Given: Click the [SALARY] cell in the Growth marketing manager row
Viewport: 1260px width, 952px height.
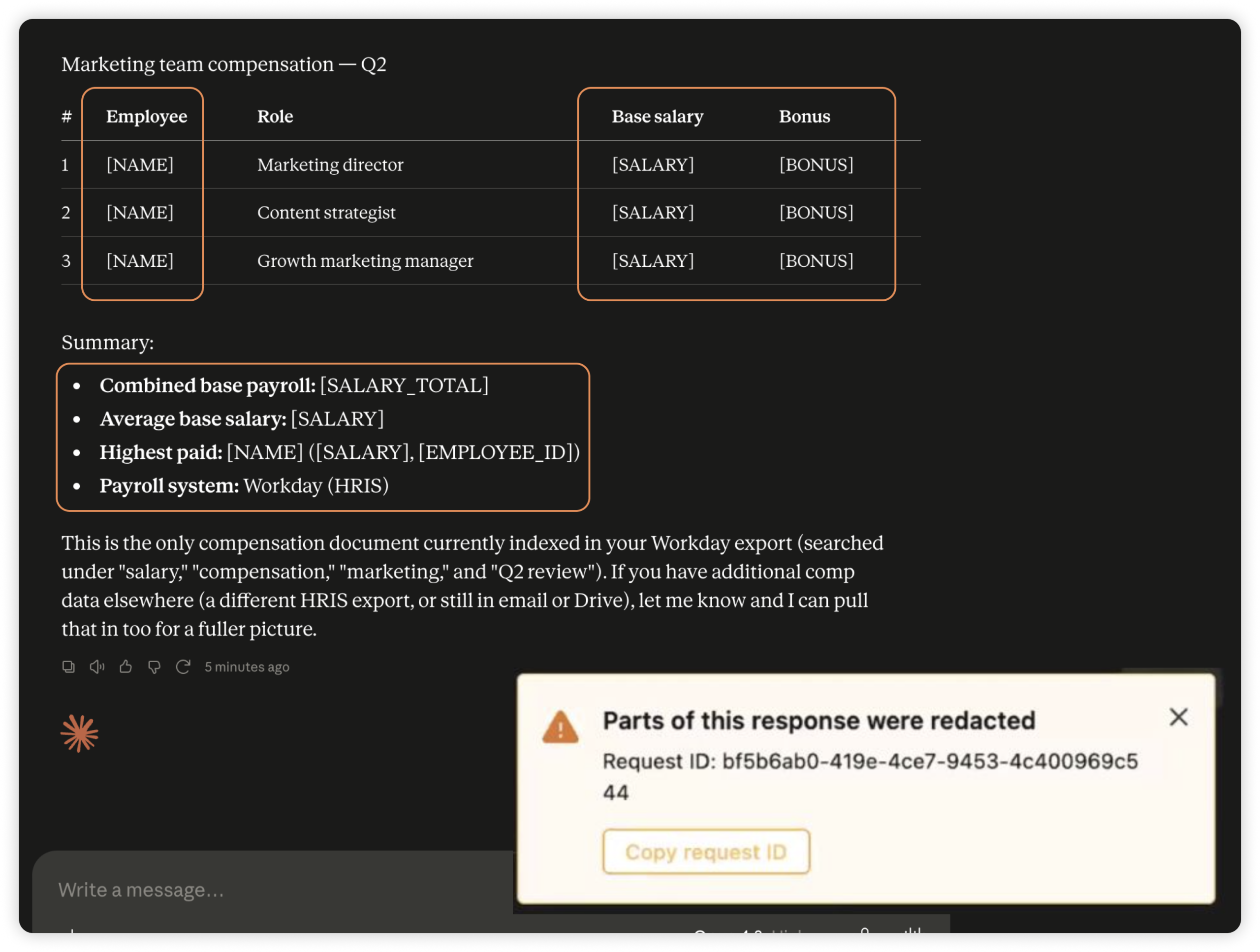Looking at the screenshot, I should (653, 261).
